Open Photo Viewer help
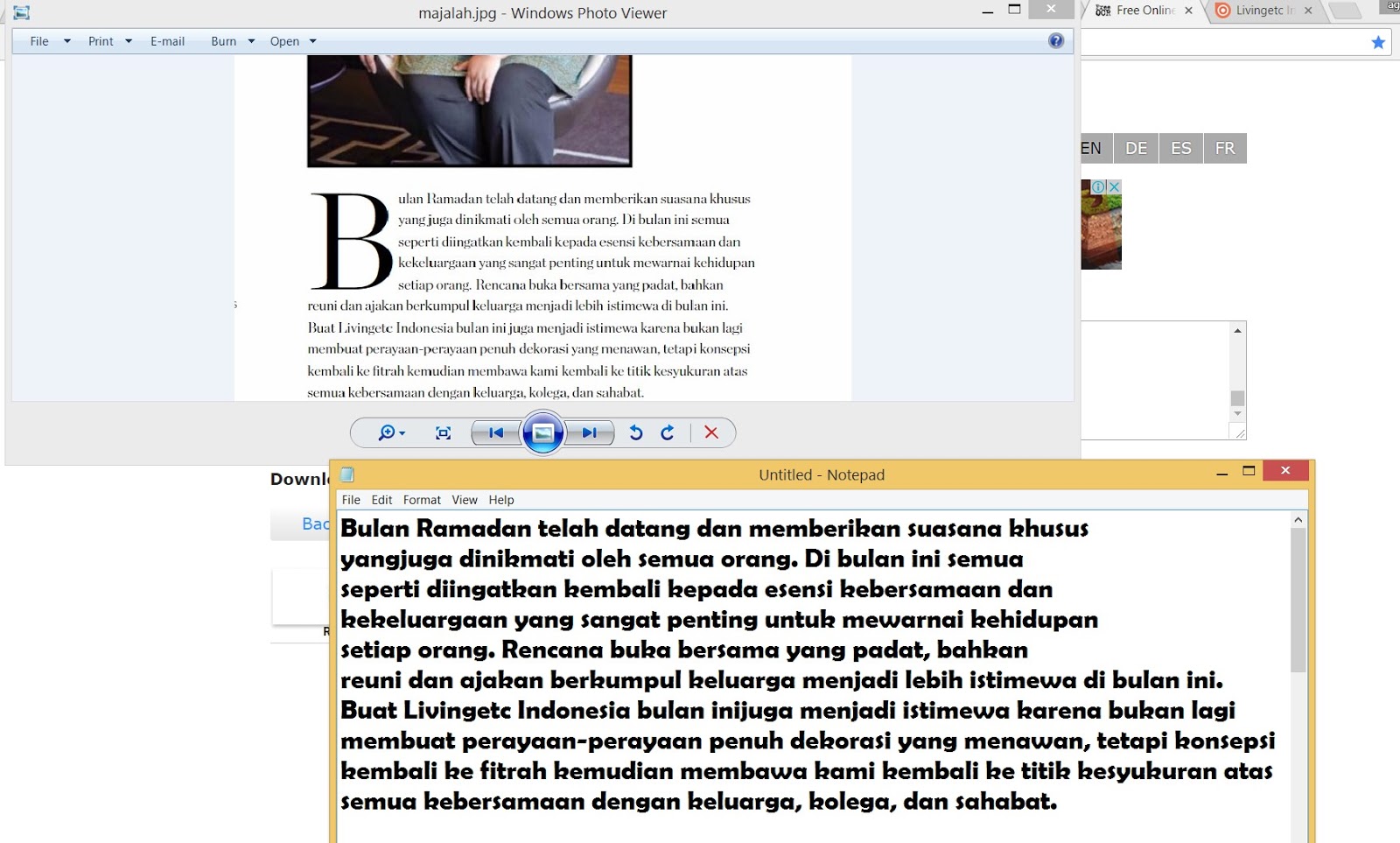This screenshot has width=1400, height=843. click(1058, 40)
